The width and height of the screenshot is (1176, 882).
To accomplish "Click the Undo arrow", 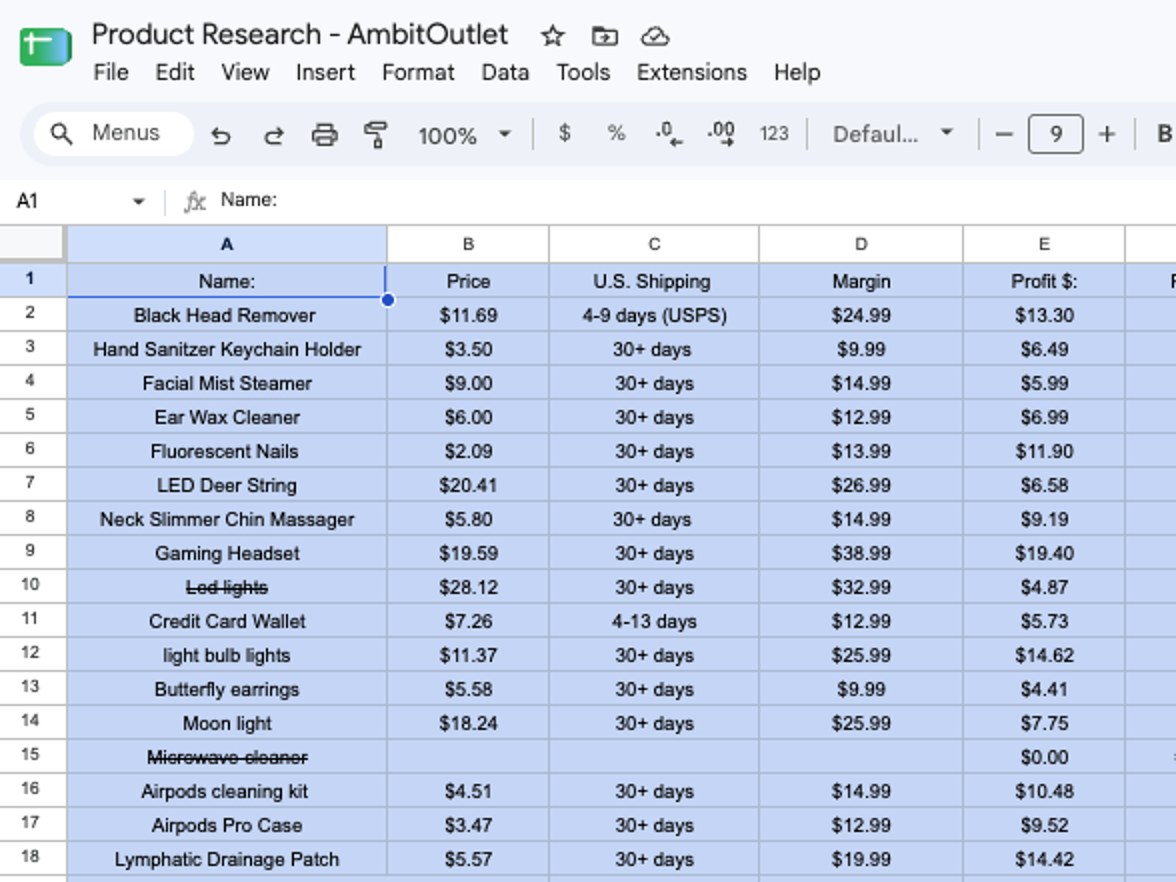I will point(220,135).
